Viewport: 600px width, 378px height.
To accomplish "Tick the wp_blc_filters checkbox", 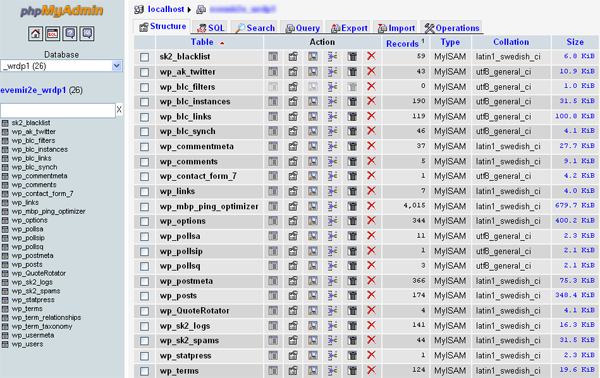I will tap(144, 87).
